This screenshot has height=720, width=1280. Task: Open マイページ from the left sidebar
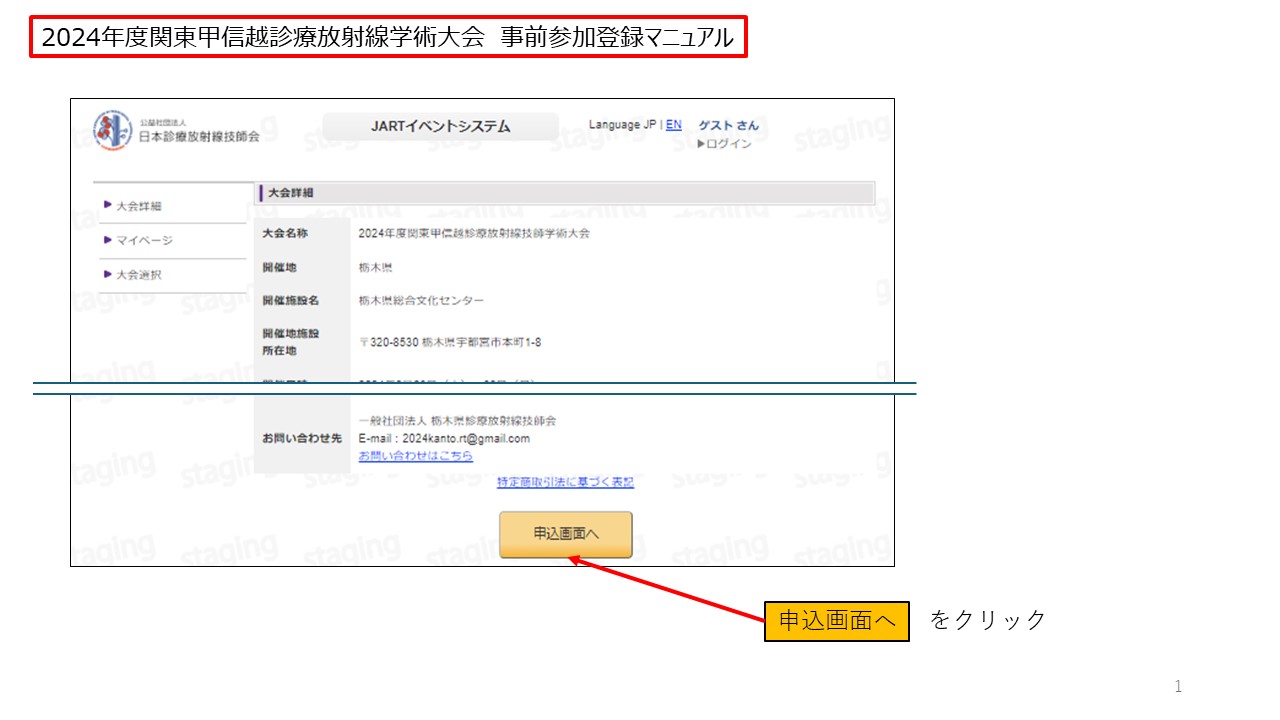click(x=144, y=240)
